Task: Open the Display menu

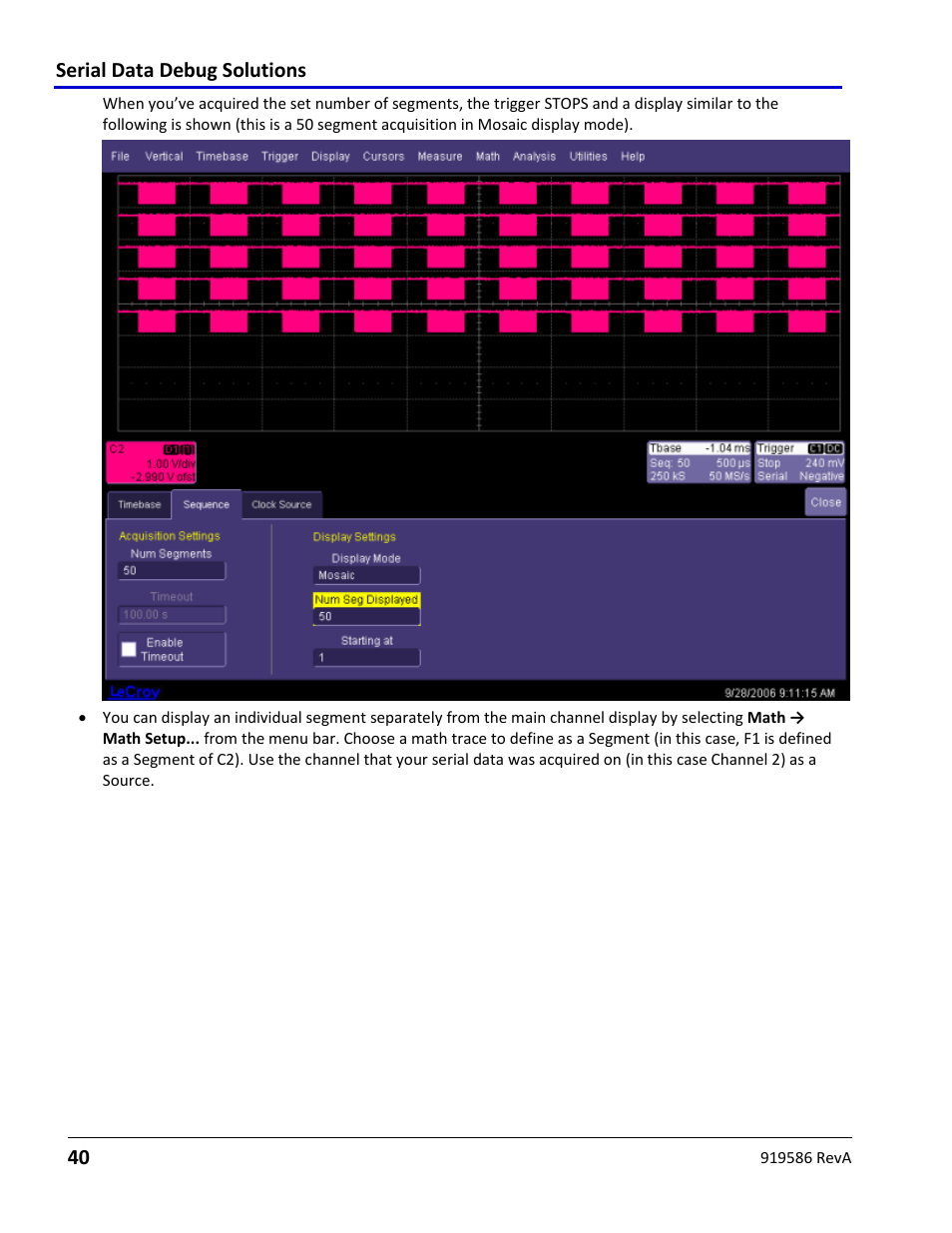Action: click(x=330, y=157)
